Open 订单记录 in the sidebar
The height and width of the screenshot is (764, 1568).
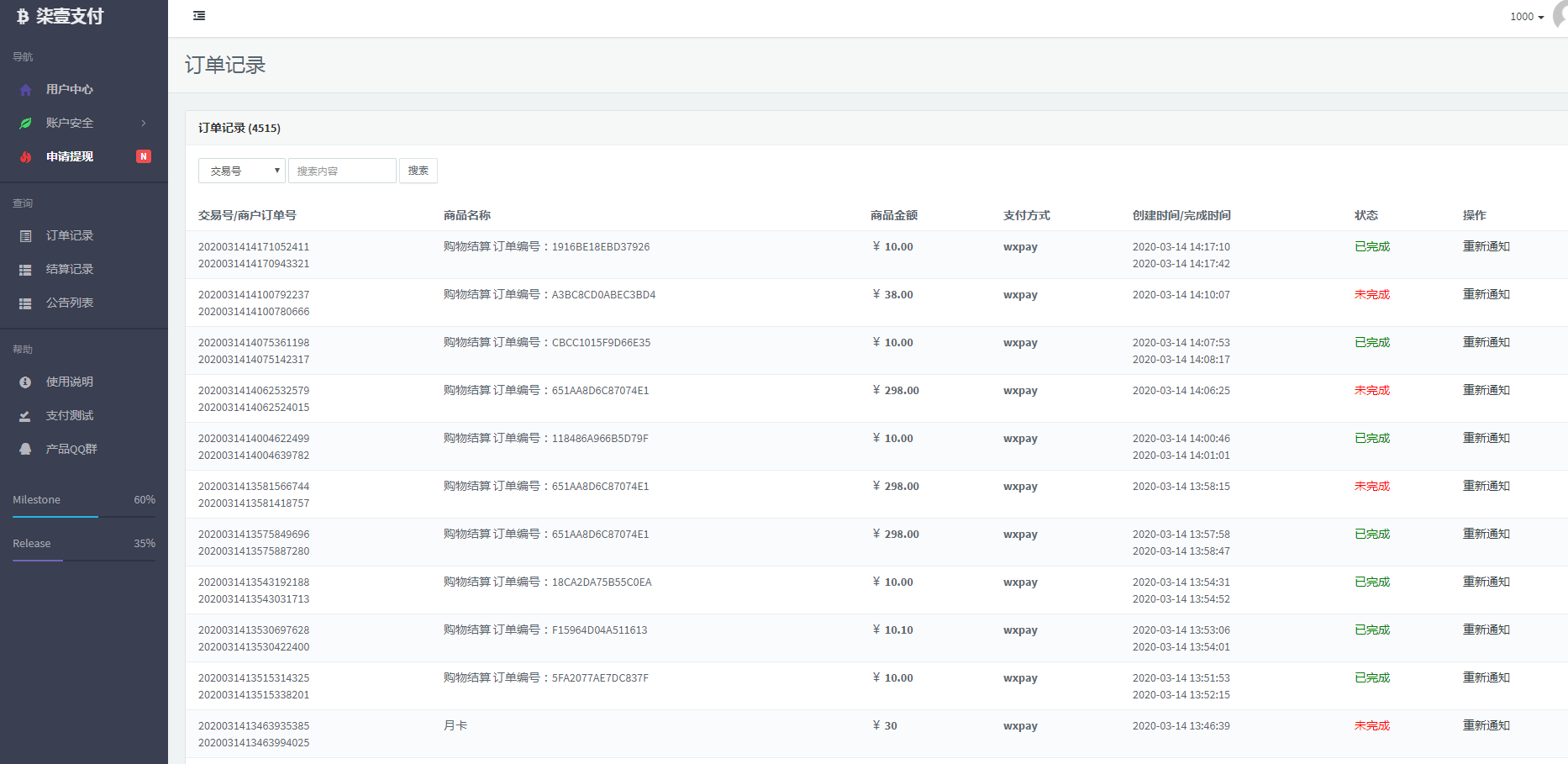coord(70,236)
